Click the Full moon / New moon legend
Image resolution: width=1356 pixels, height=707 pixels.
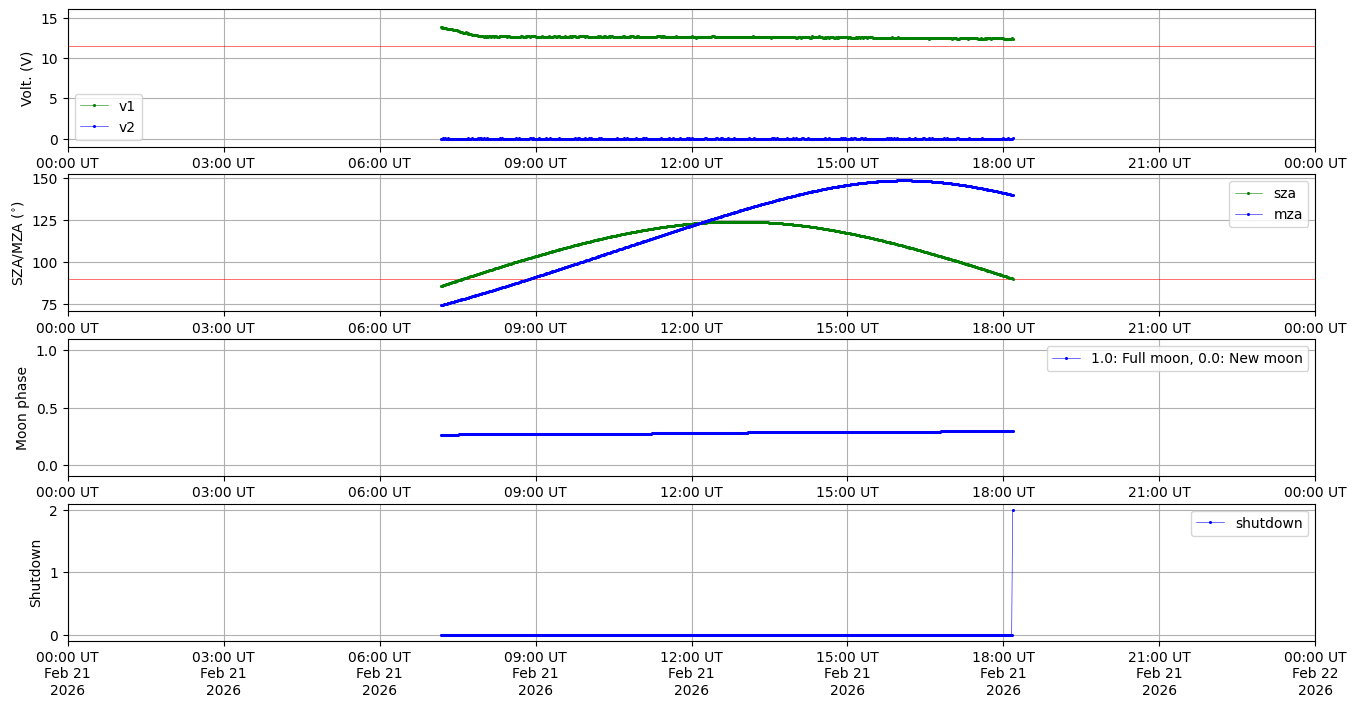tap(1177, 358)
